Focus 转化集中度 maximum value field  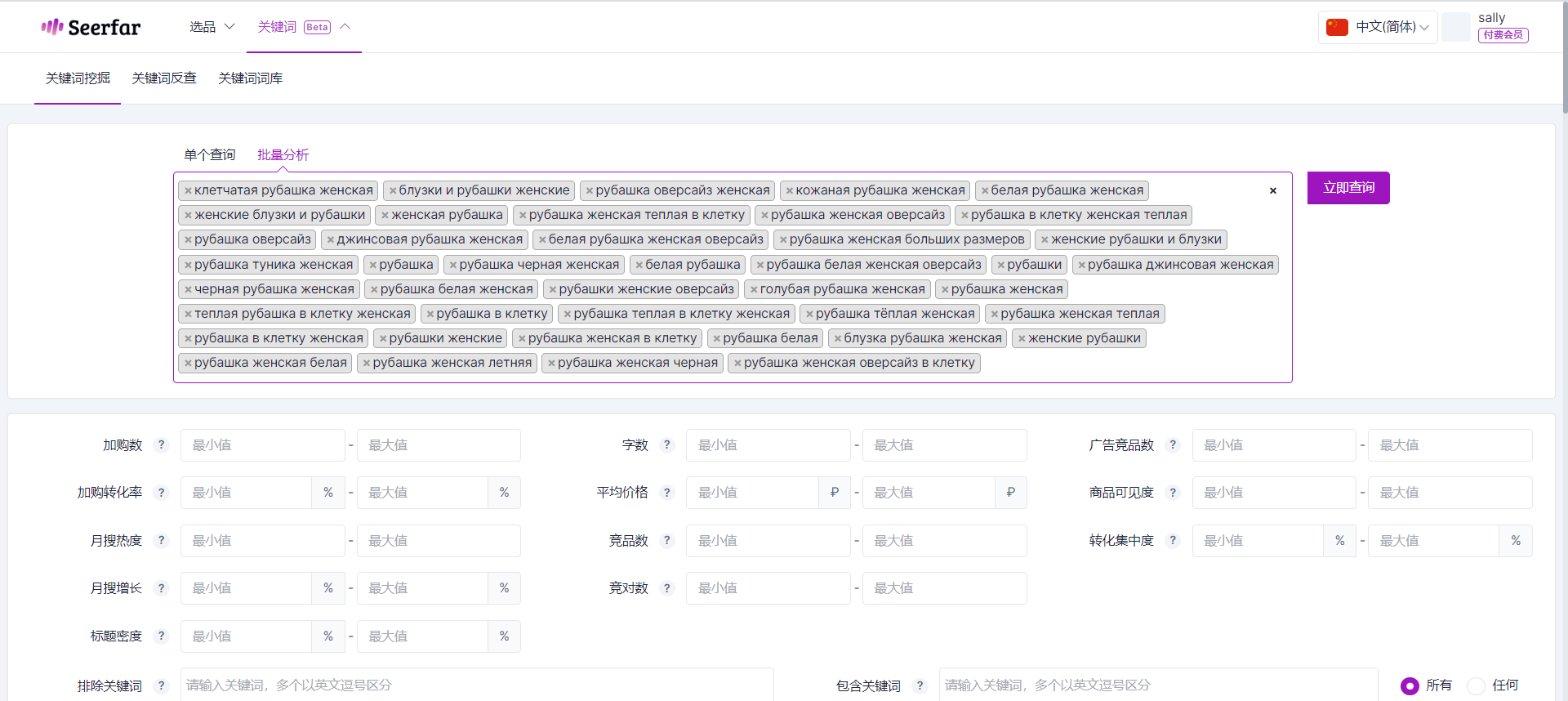pos(1433,541)
